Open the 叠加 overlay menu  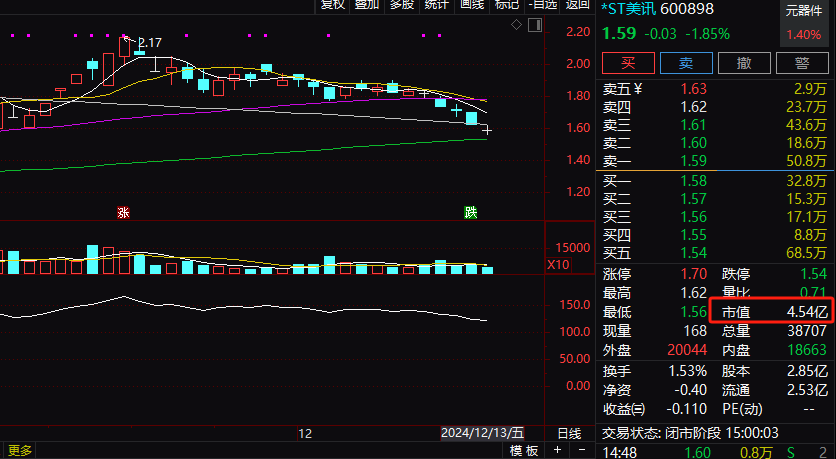coord(367,5)
